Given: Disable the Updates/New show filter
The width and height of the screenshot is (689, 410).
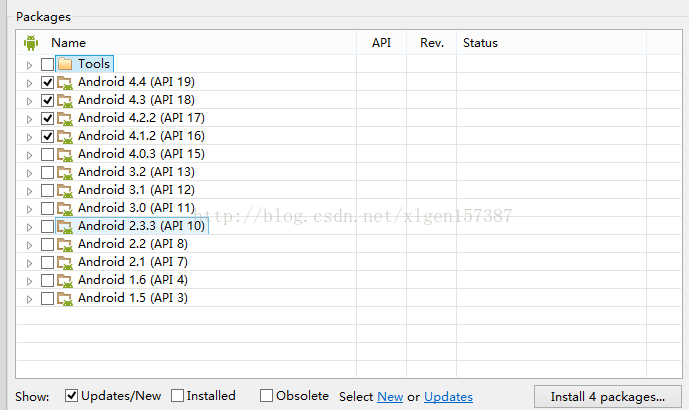Looking at the screenshot, I should [72, 395].
